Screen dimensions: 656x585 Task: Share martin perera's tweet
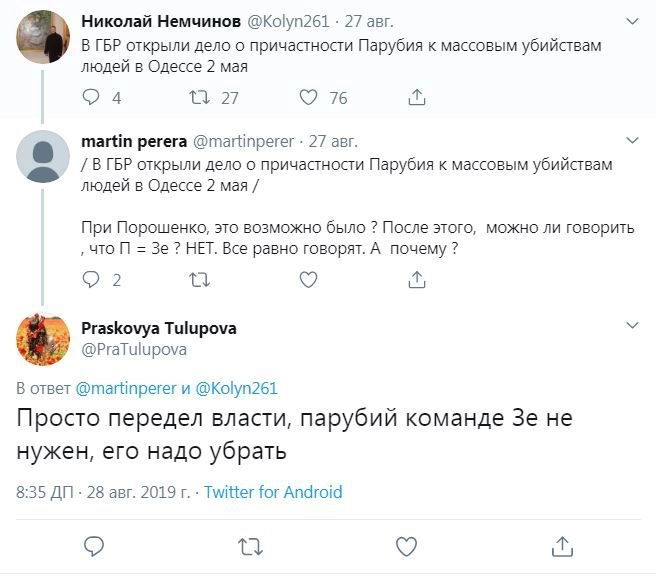tap(418, 280)
